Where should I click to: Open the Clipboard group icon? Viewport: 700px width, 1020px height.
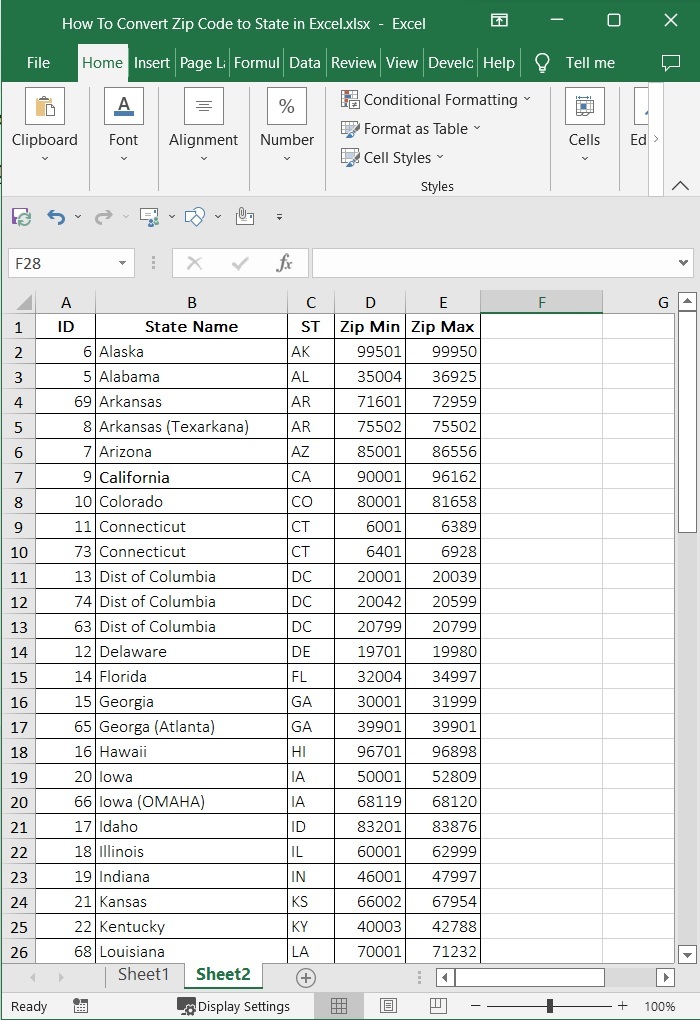(45, 106)
